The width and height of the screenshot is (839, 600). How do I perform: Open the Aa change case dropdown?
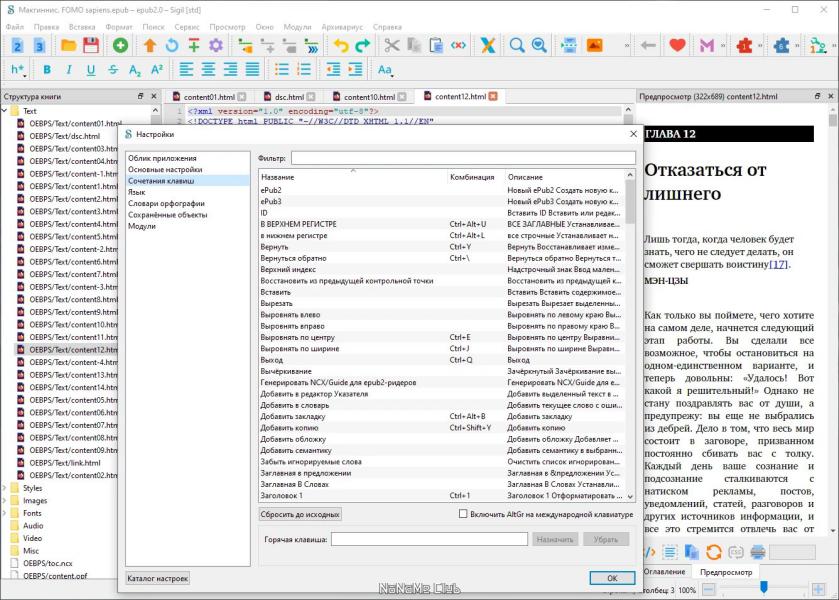pyautogui.click(x=385, y=70)
